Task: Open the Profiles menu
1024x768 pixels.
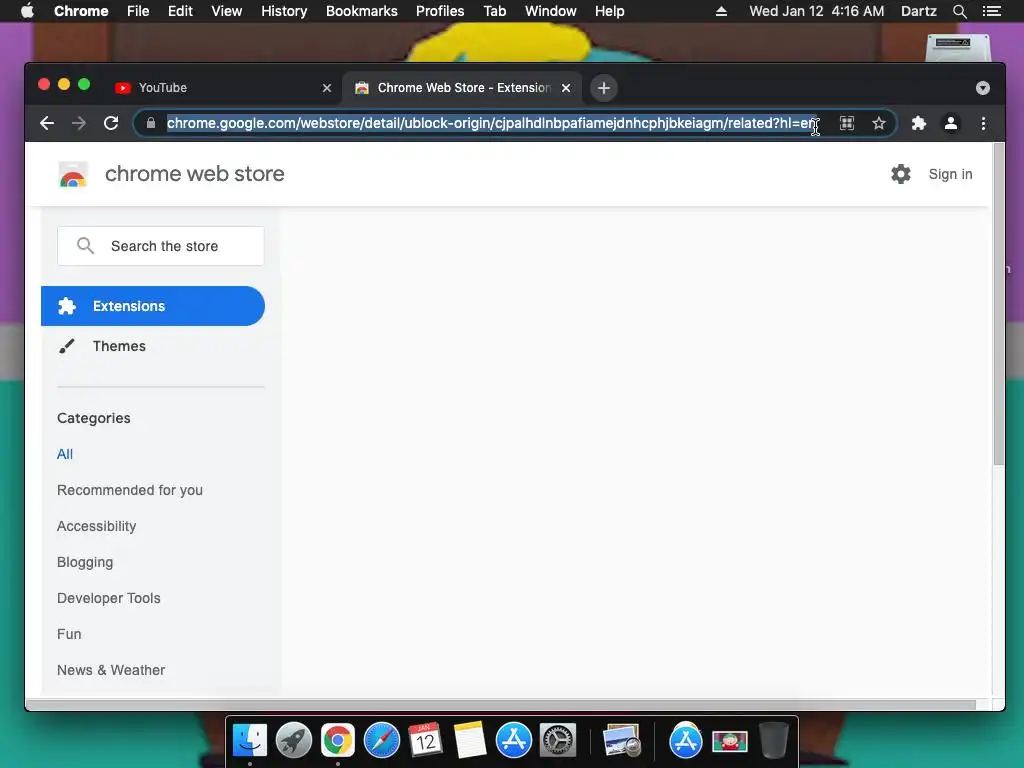Action: pyautogui.click(x=440, y=11)
